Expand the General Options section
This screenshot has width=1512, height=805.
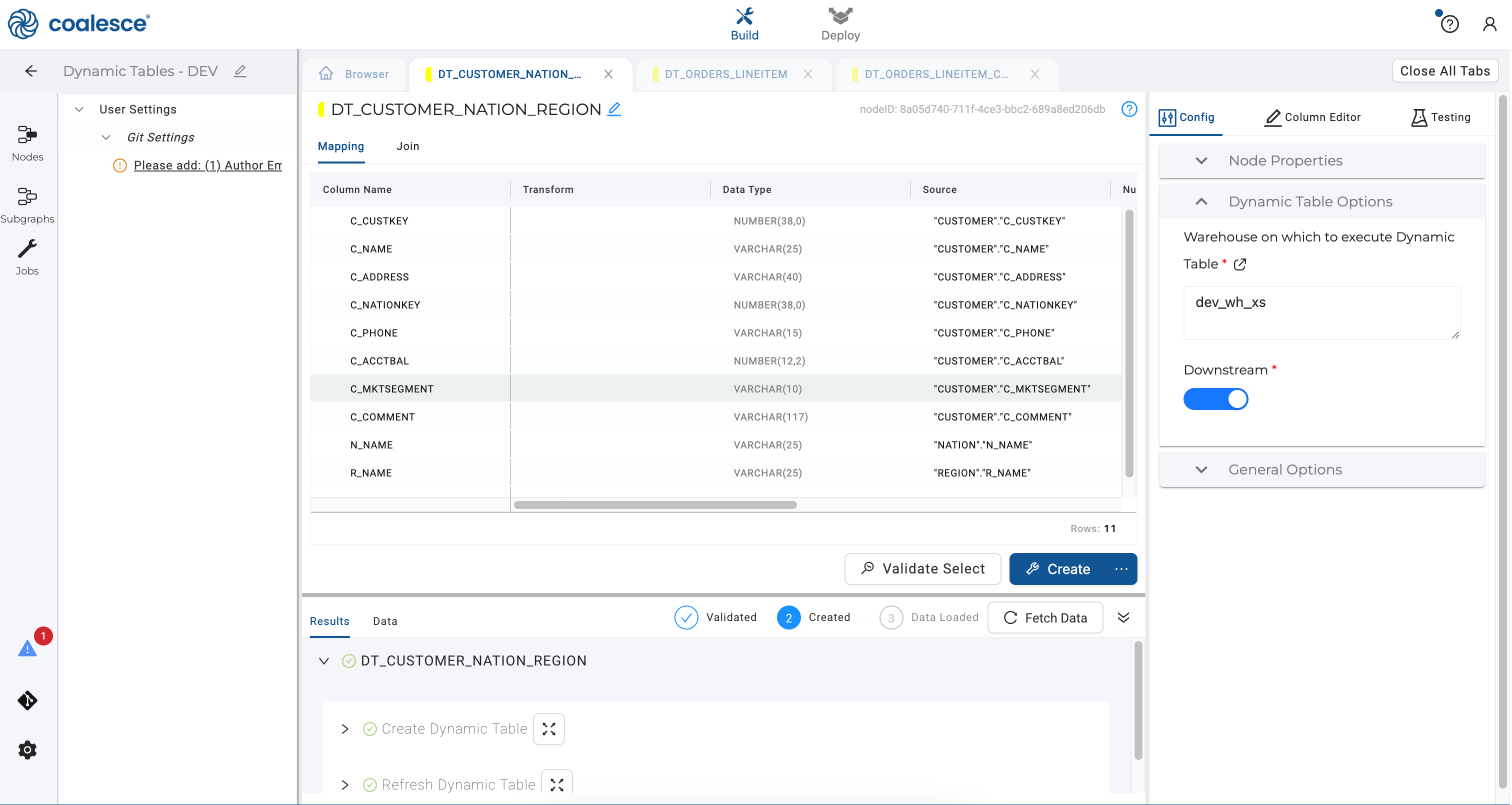coord(1284,470)
